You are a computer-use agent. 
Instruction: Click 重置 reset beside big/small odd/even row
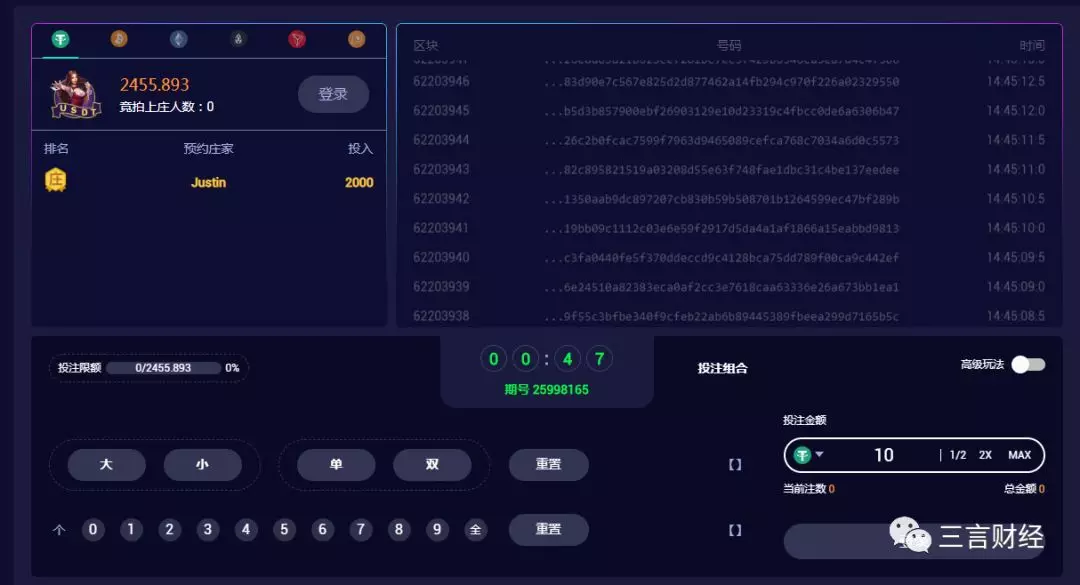549,464
